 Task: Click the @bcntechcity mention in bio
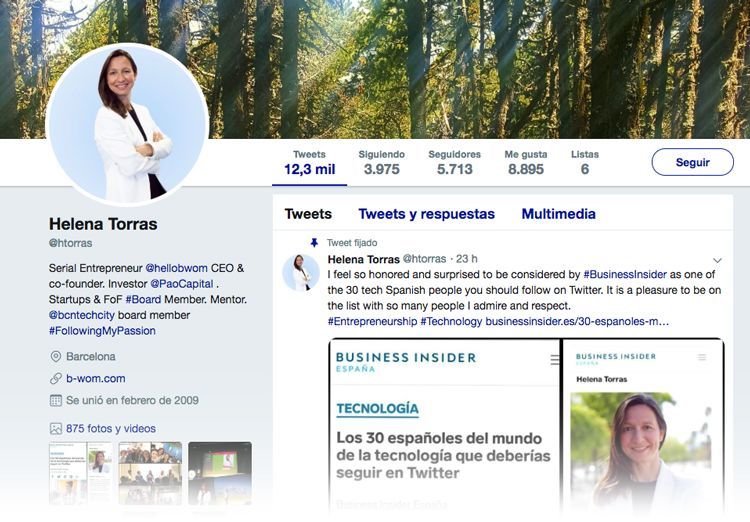[x=82, y=315]
